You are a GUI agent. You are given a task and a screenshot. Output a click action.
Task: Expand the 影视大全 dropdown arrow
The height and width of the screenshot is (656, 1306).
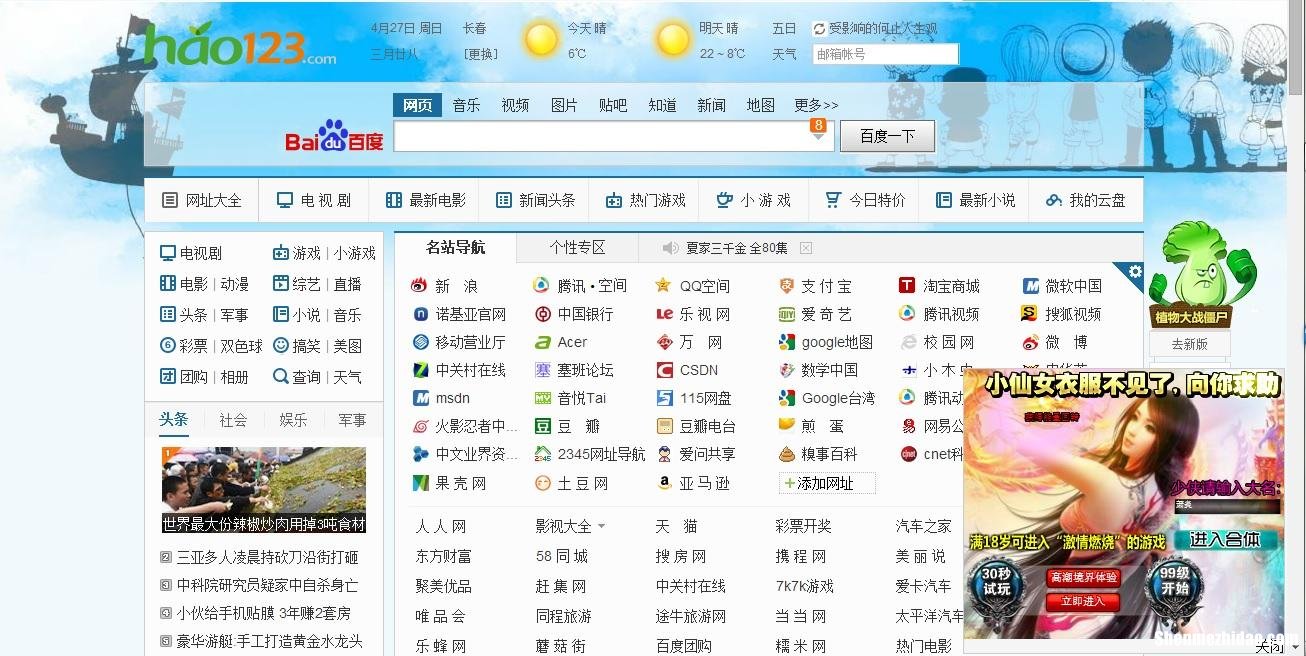[x=601, y=527]
